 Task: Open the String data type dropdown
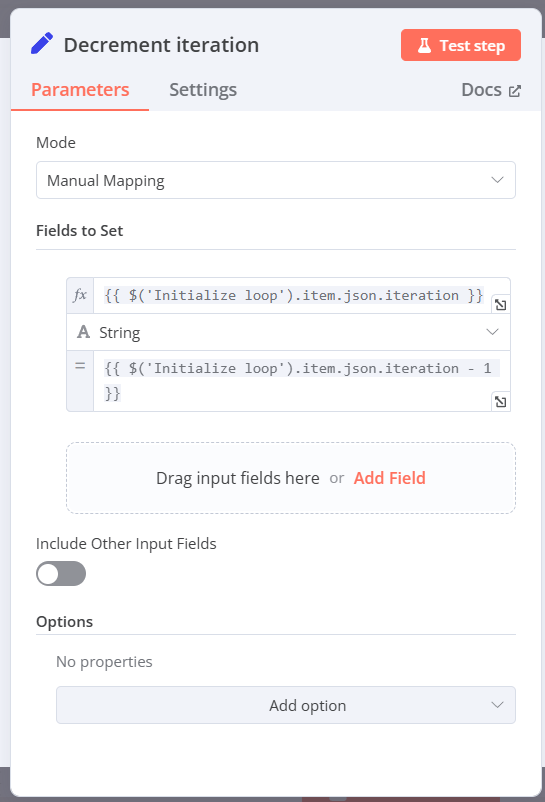(x=288, y=332)
